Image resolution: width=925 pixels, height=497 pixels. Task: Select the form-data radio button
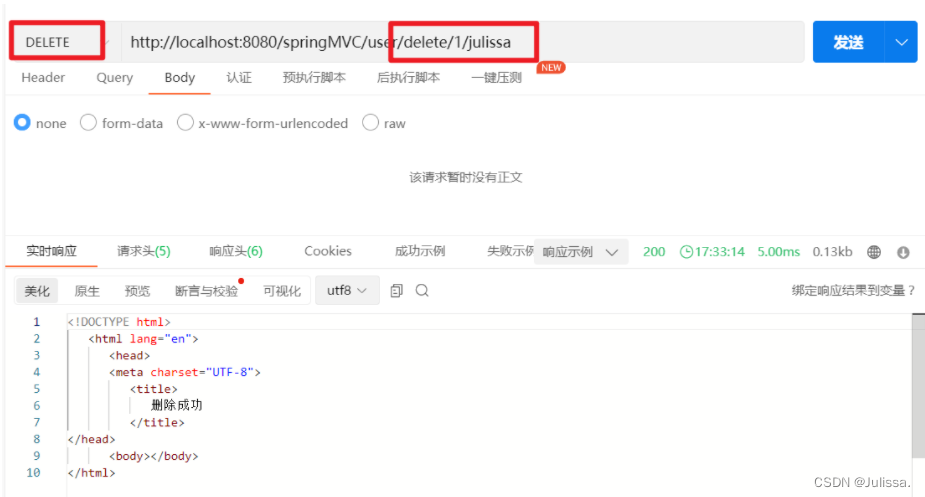(x=88, y=123)
